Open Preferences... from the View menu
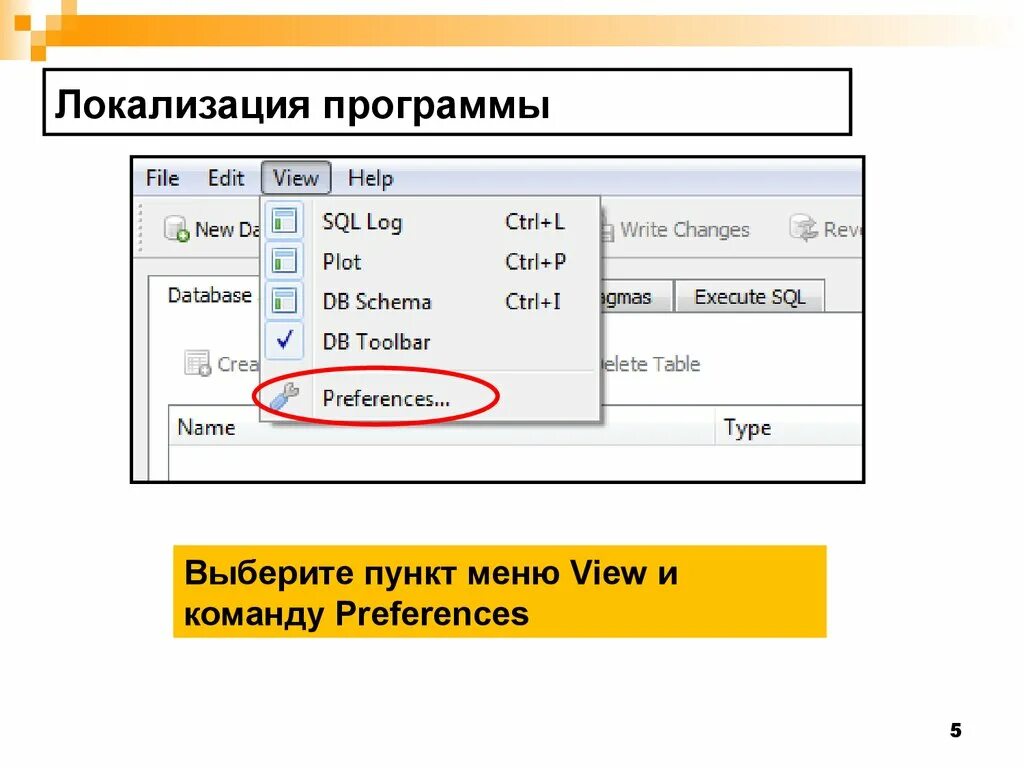The height and width of the screenshot is (768, 1024). (x=430, y=398)
